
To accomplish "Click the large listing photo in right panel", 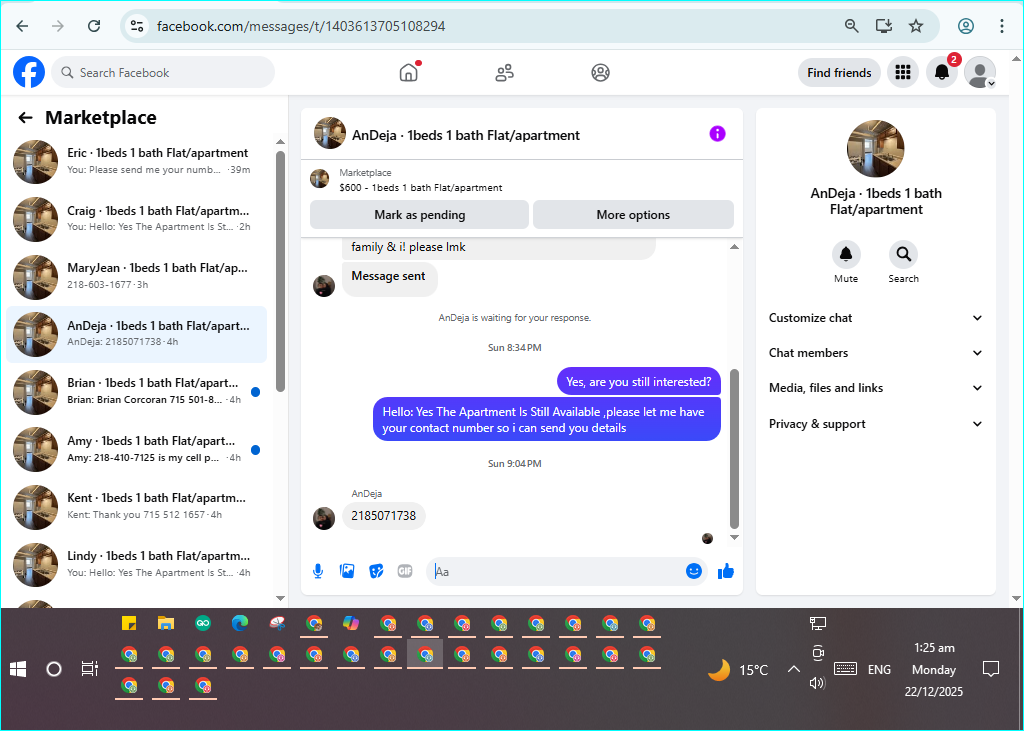I will coord(875,149).
